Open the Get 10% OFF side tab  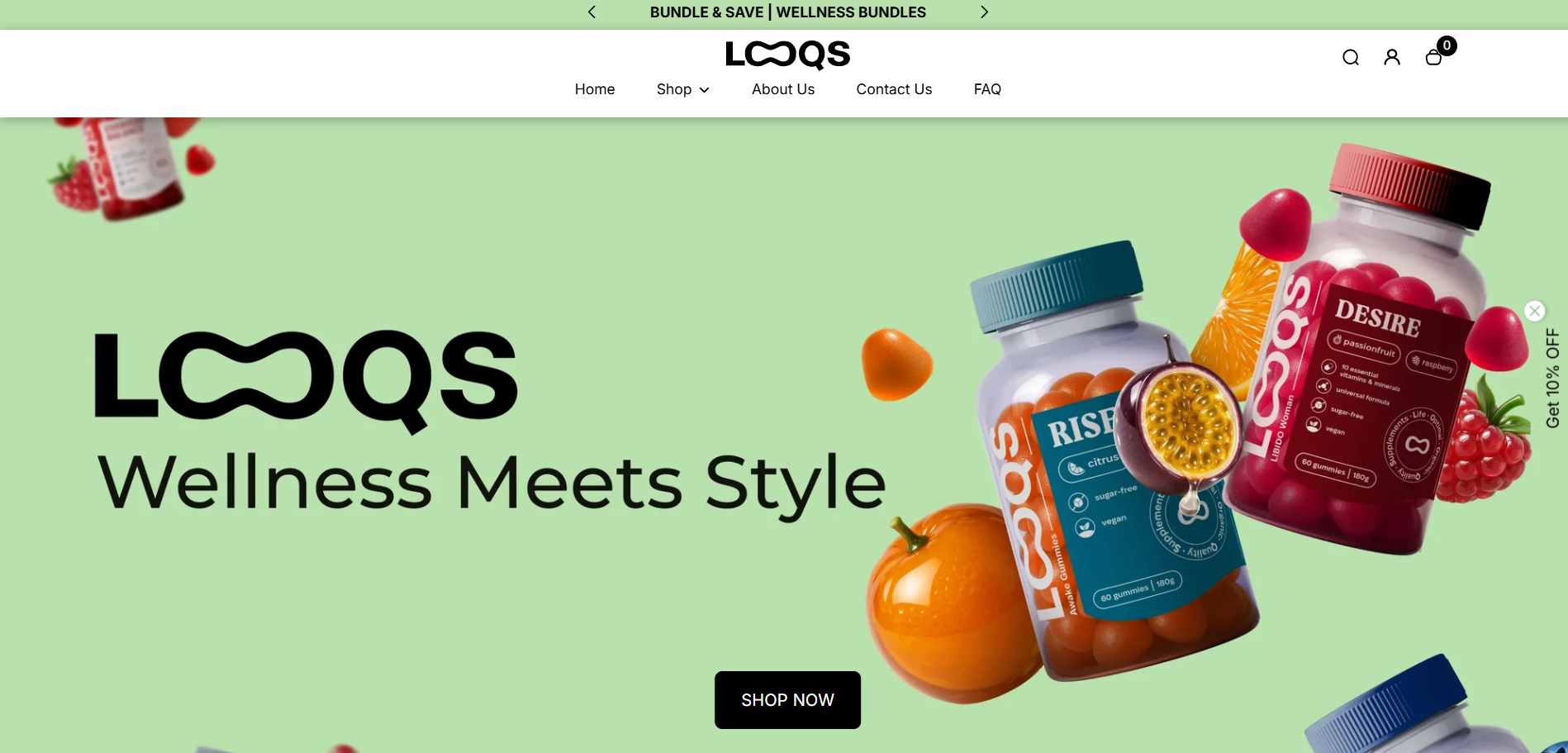coord(1552,379)
